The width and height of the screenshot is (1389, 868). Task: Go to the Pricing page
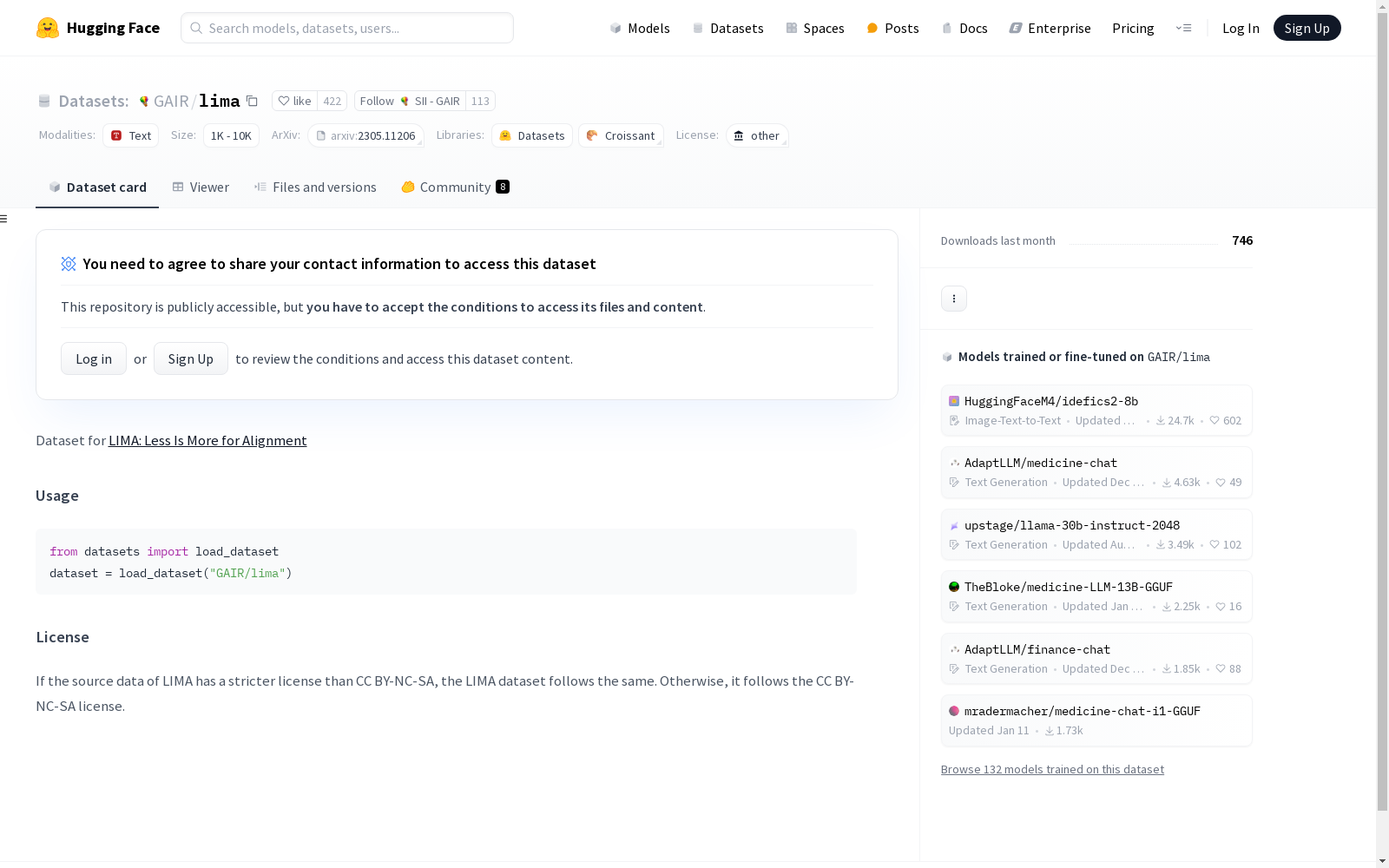[x=1133, y=28]
